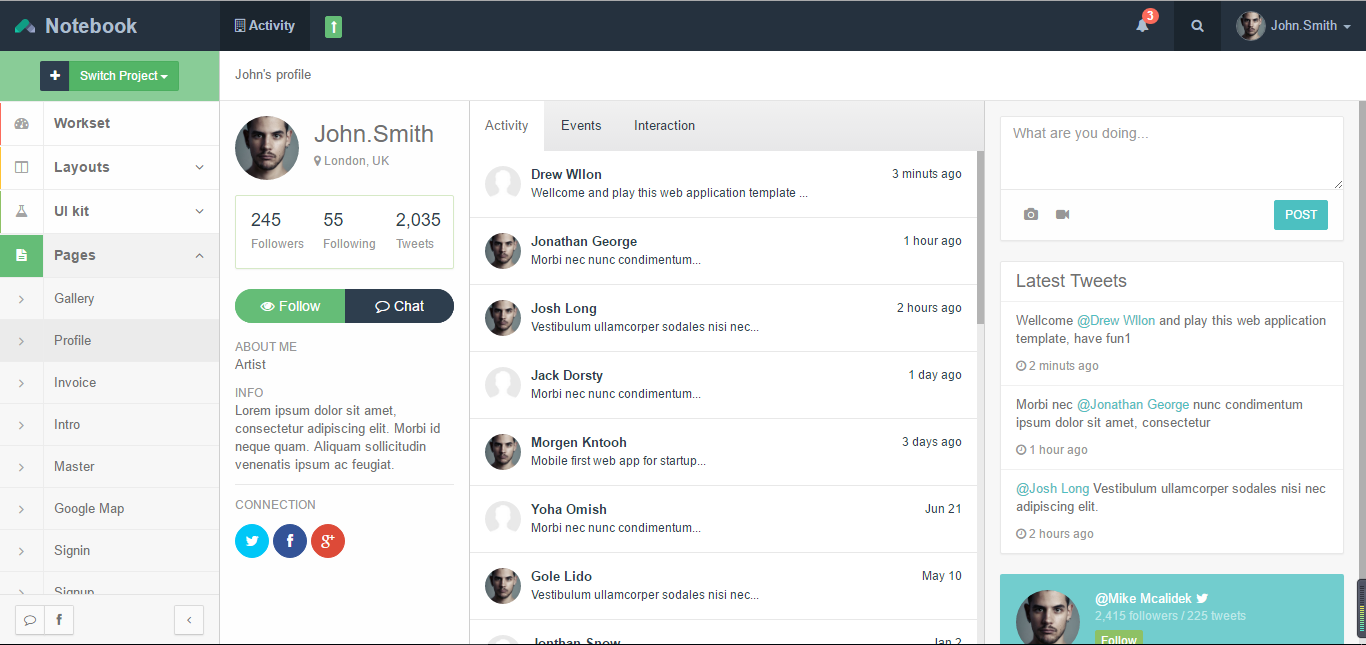Open Activity in the top navigation bar
Viewport: 1366px width, 645px height.
pyautogui.click(x=265, y=26)
